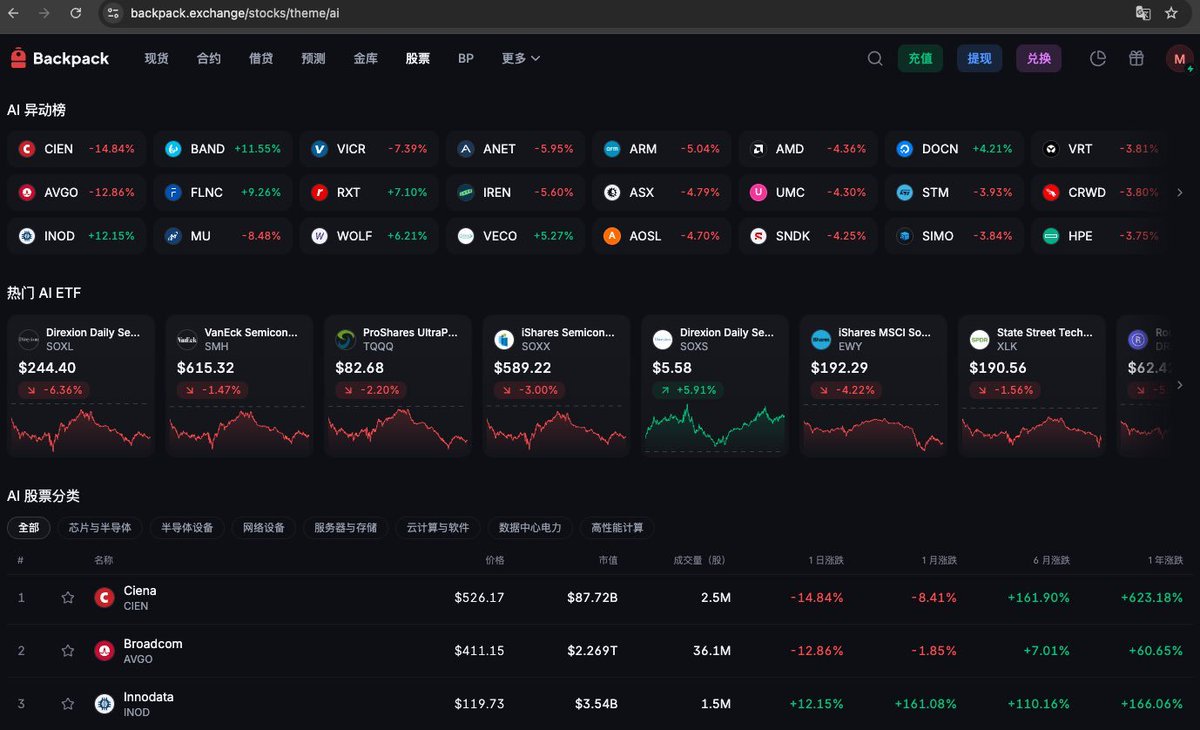1200x730 pixels.
Task: Open the ANET mover chip
Action: pos(515,149)
